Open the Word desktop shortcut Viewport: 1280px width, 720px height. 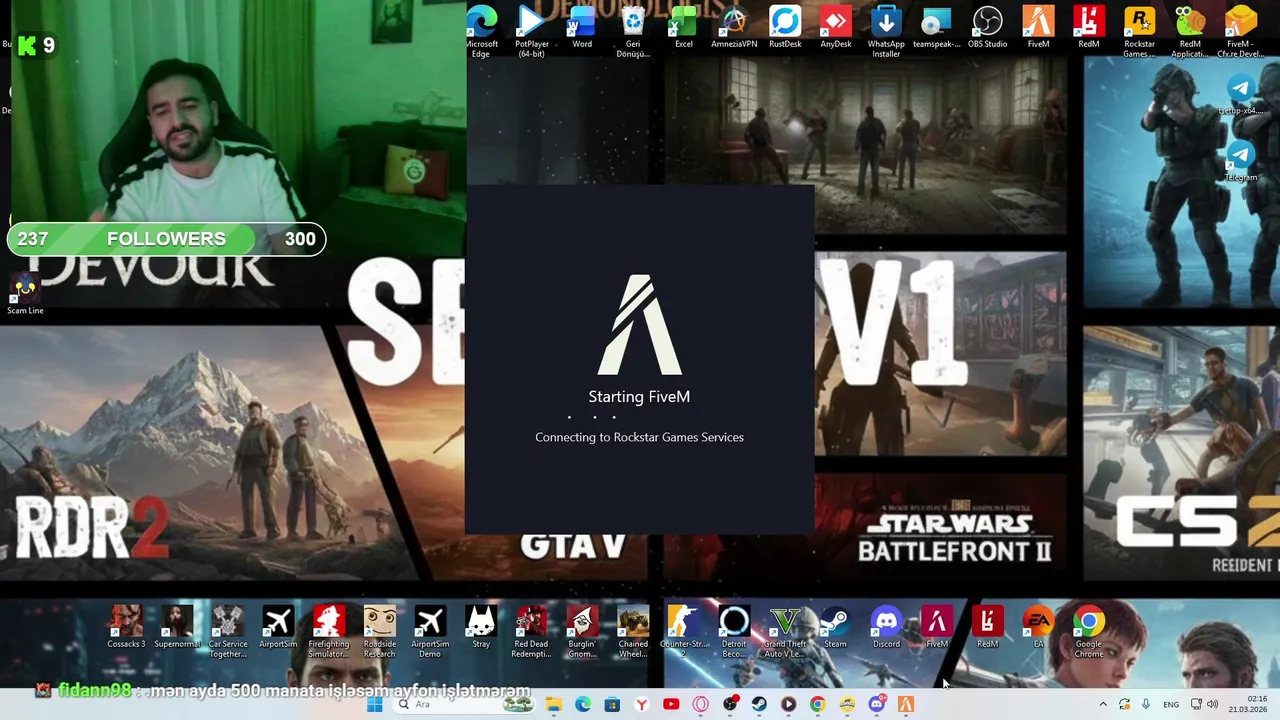point(582,27)
